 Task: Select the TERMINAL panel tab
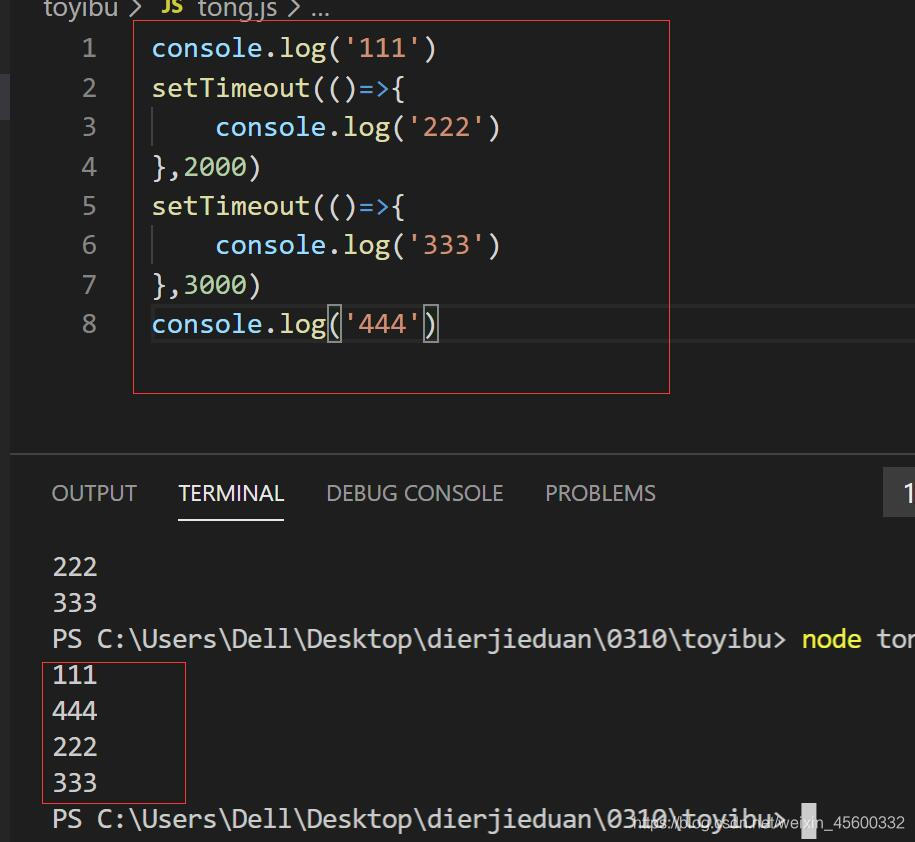(x=231, y=494)
